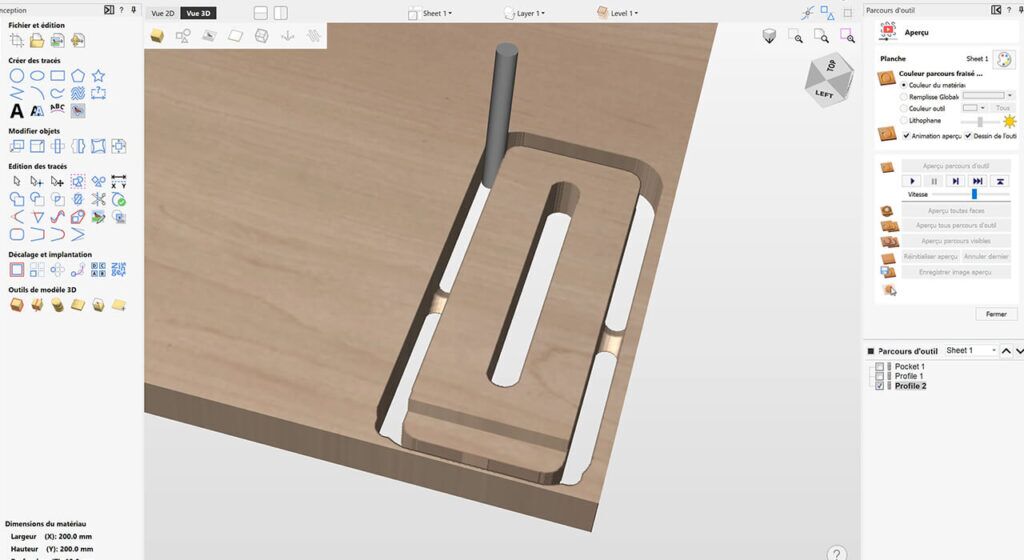Click the open file folder icon
1024x560 pixels.
tap(37, 41)
